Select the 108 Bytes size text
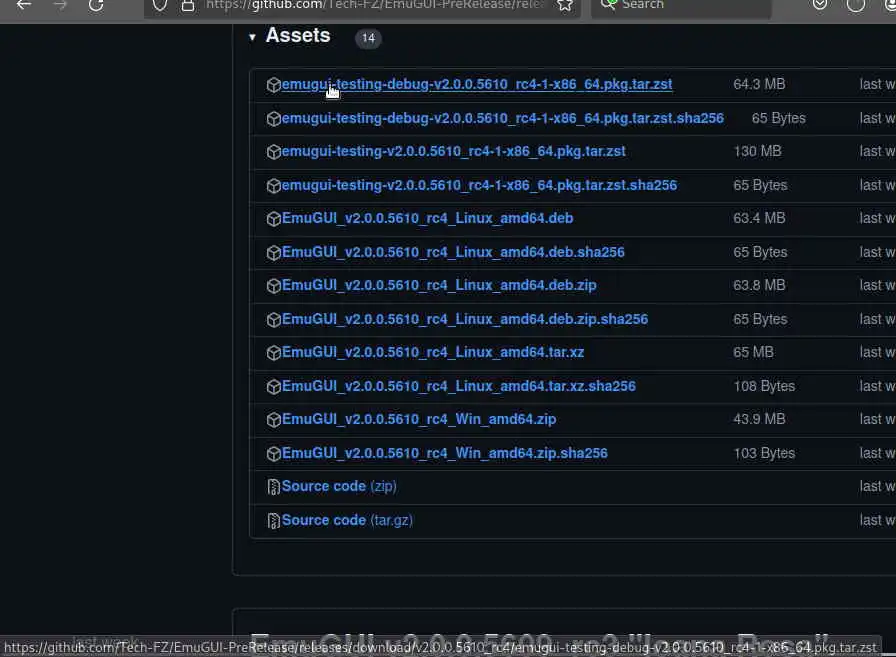 764,386
